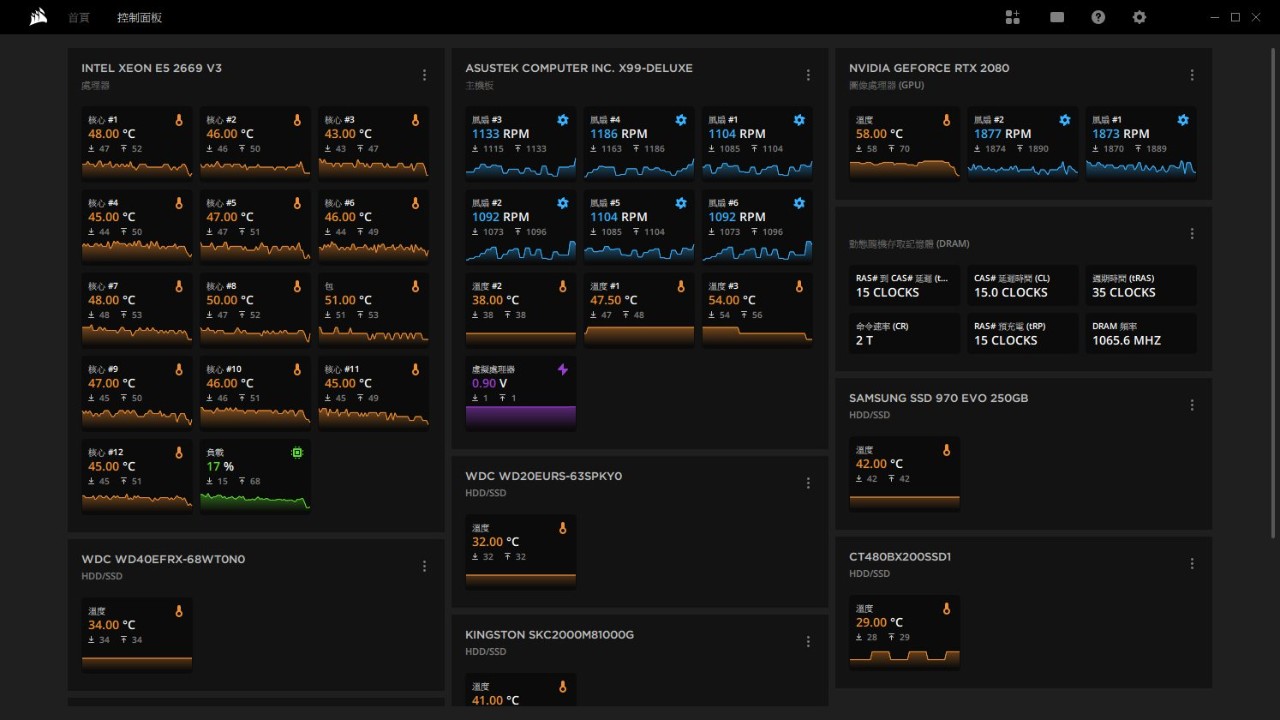
Task: Click the RAS# 到 CAS# 15 CLOCKS value
Action: [x=888, y=293]
